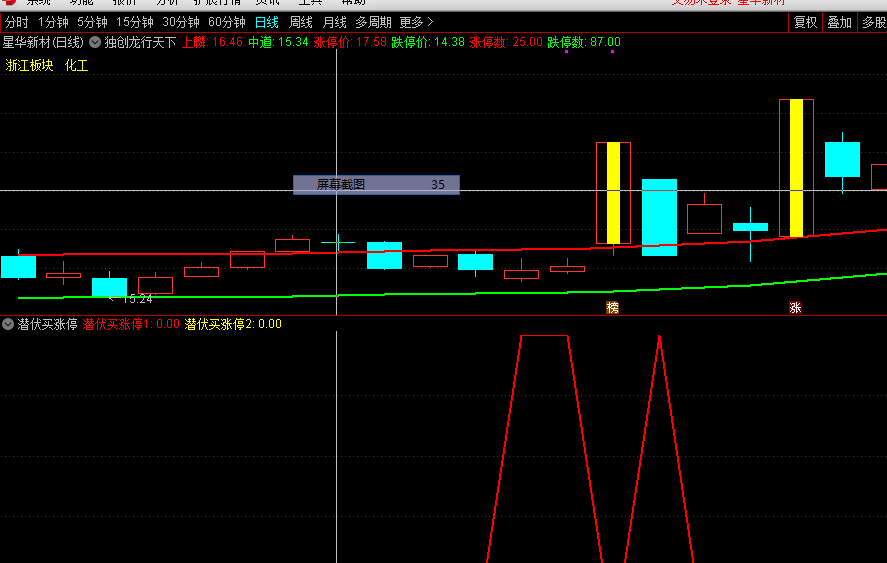
Task: Select the 5分钟 period tab
Action: tap(92, 23)
